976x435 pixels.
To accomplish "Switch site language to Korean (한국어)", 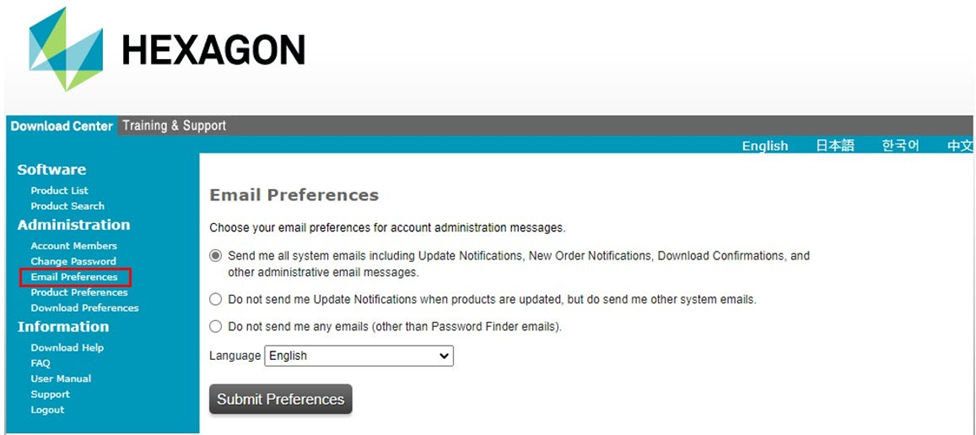I will point(900,146).
